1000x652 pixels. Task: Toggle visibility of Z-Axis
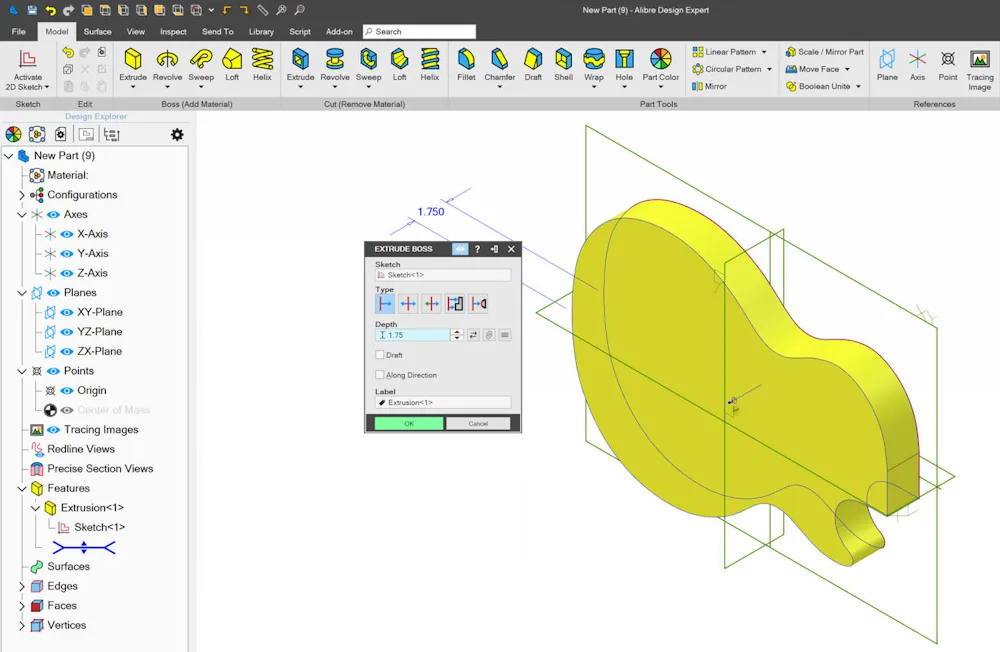(x=67, y=273)
